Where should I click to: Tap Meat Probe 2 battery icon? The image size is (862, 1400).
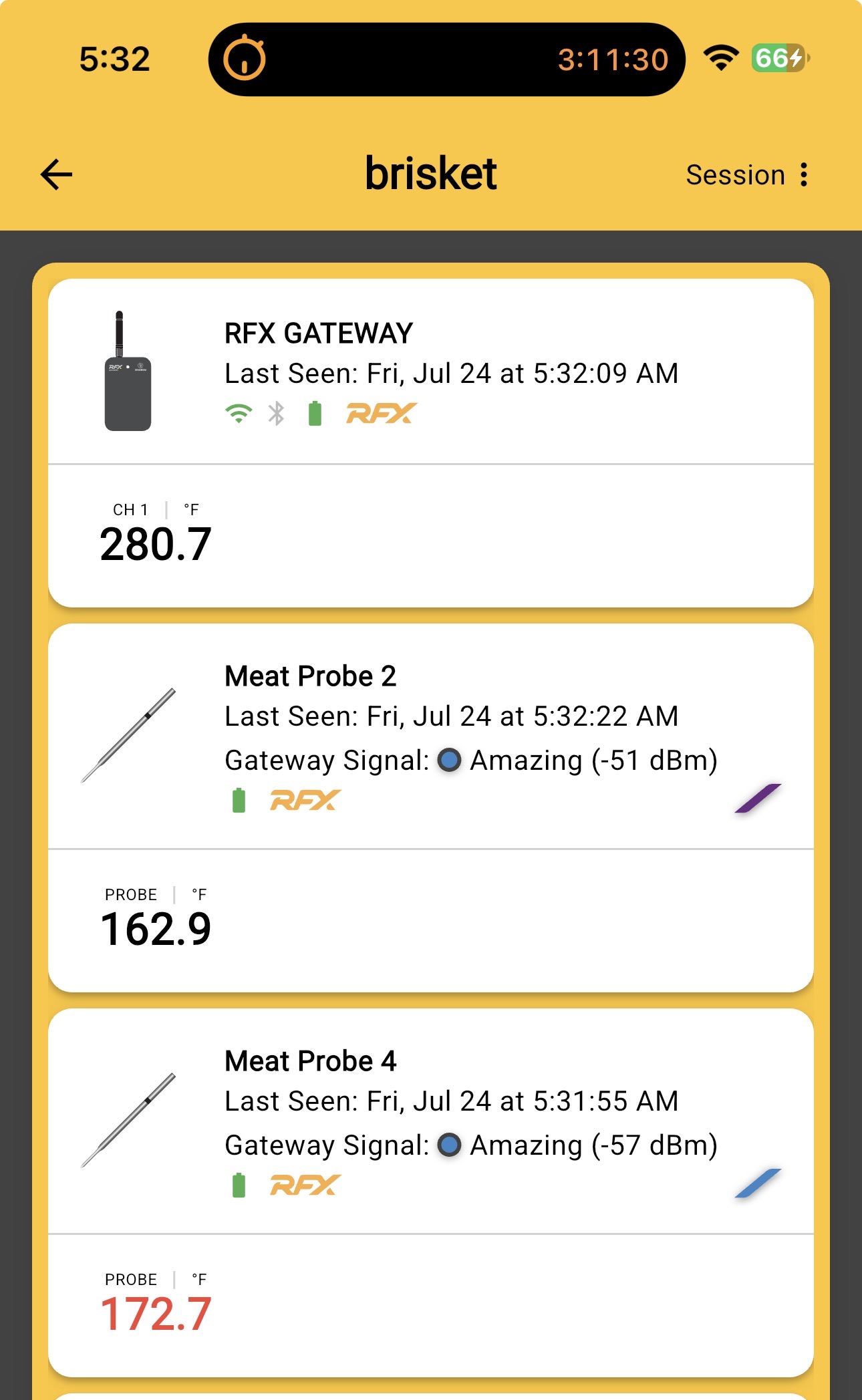(239, 800)
